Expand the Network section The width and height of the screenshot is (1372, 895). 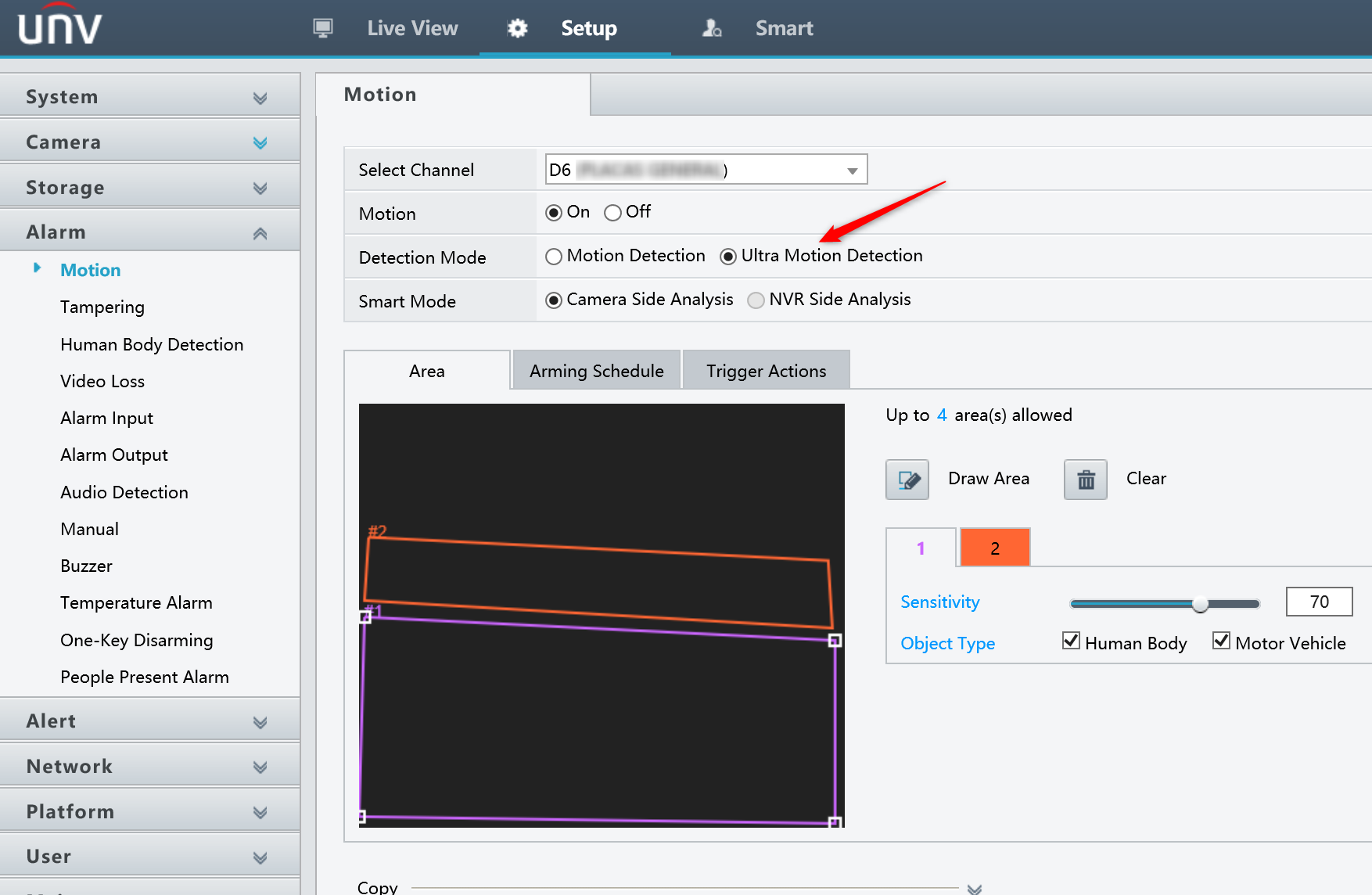(260, 765)
